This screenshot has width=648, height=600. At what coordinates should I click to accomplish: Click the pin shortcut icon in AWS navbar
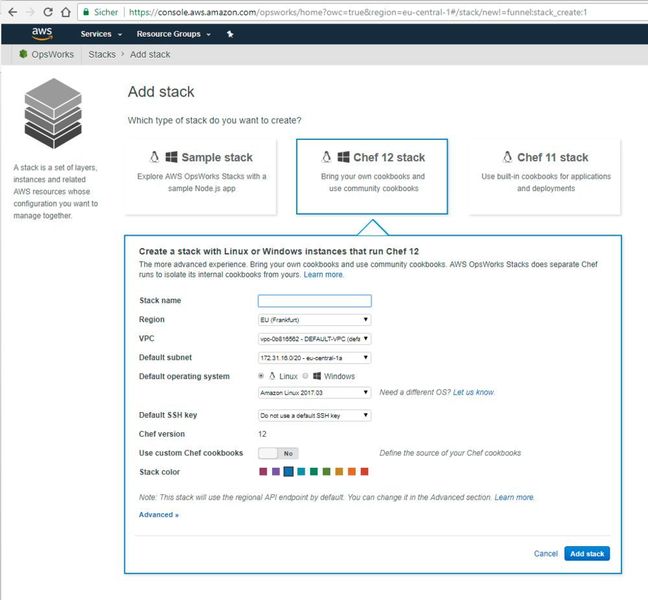pos(230,34)
